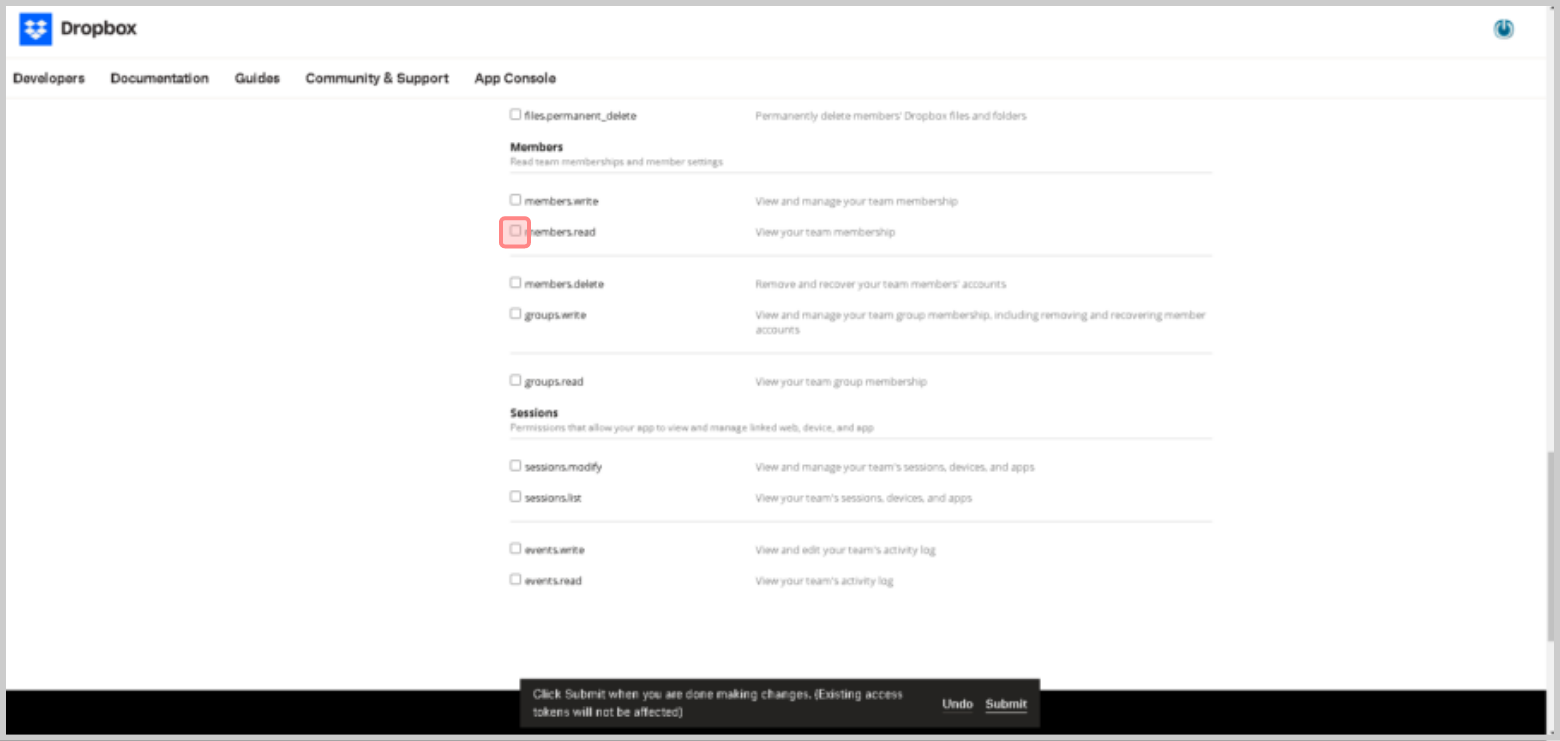This screenshot has height=741, width=1560.
Task: Tick the members.read checkbox
Action: click(516, 231)
